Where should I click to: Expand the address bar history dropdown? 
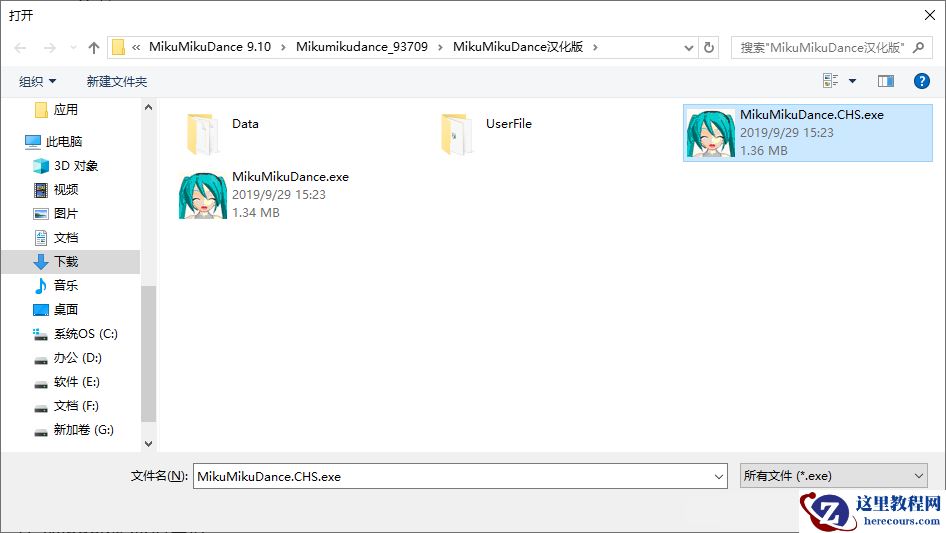[688, 48]
